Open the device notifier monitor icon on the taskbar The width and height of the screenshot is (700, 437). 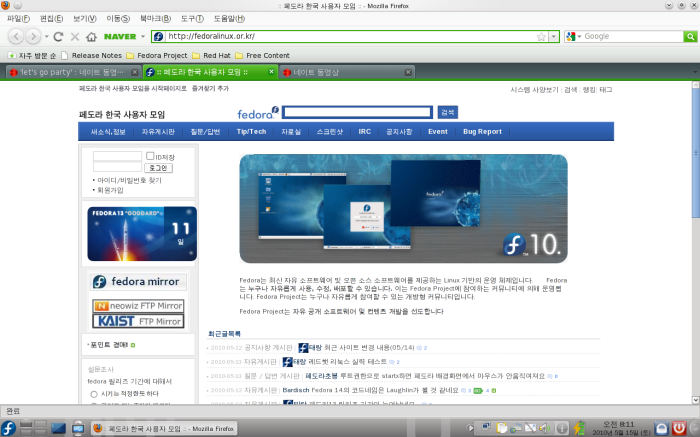(78, 428)
